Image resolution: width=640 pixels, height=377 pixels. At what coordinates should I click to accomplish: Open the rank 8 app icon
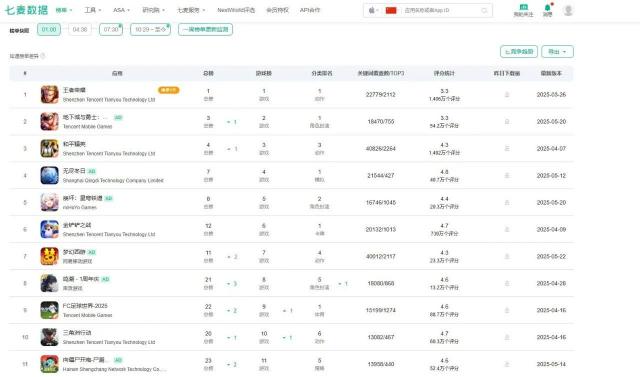tap(49, 283)
